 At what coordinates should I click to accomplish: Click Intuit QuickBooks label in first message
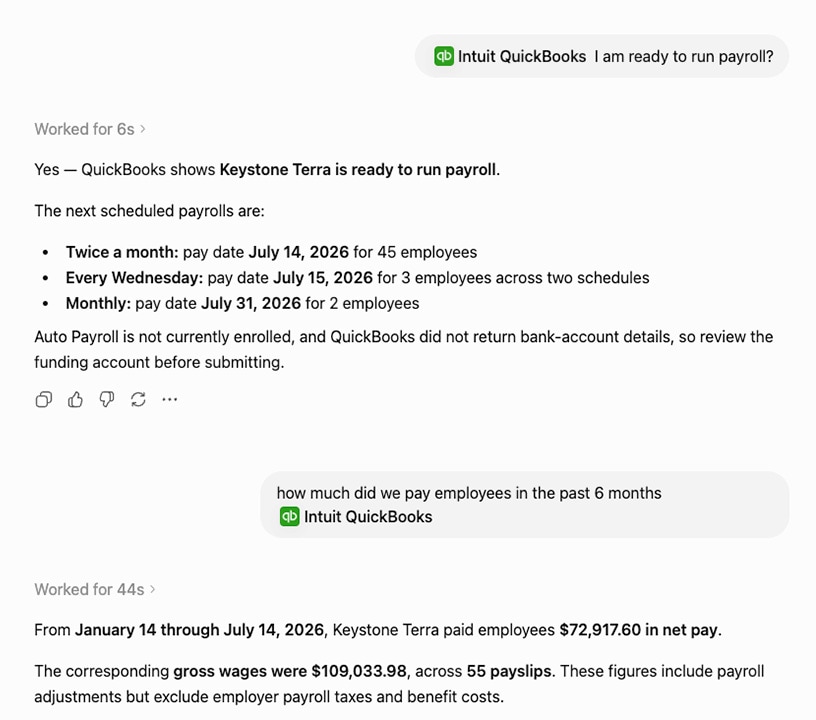[x=522, y=56]
